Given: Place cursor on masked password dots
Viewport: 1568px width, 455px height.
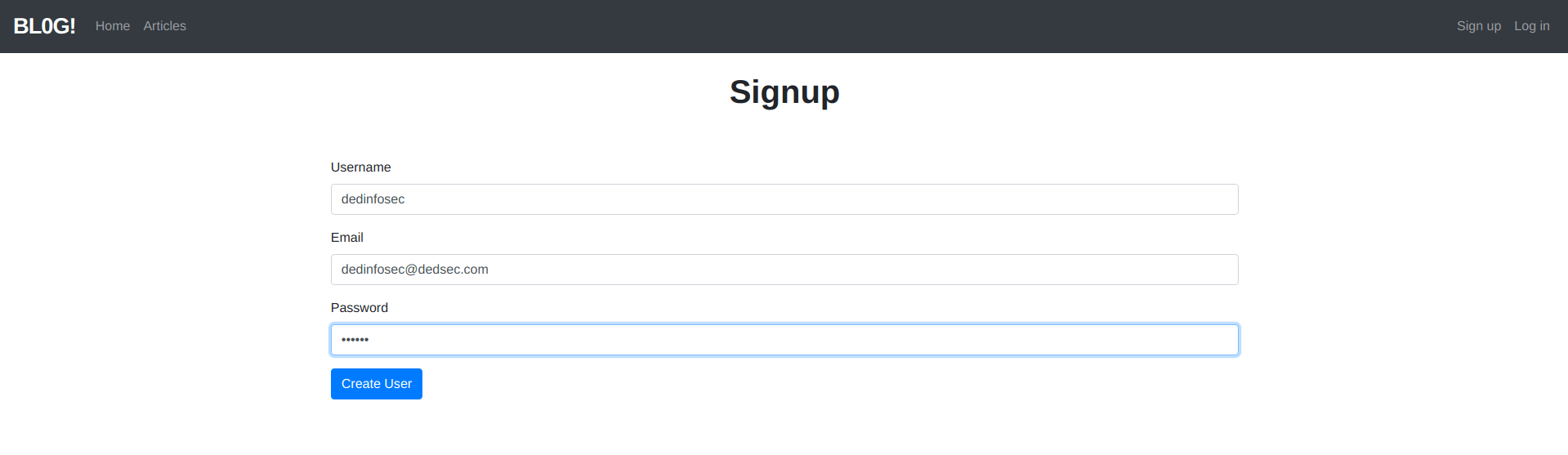Looking at the screenshot, I should 355,340.
